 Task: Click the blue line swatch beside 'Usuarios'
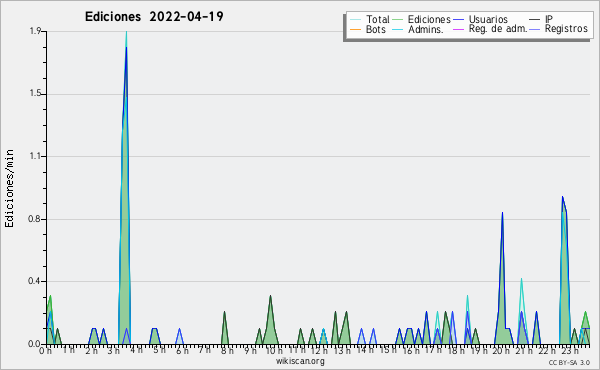point(458,20)
